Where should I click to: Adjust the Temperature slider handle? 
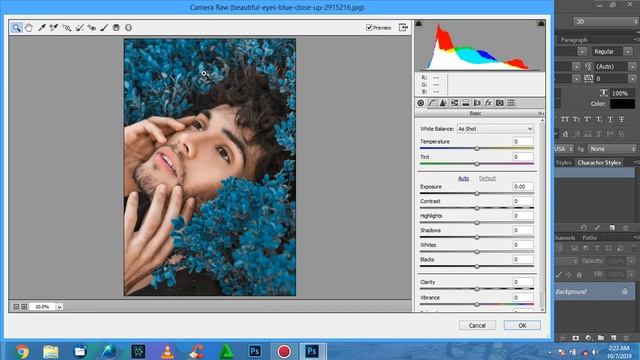pos(477,149)
